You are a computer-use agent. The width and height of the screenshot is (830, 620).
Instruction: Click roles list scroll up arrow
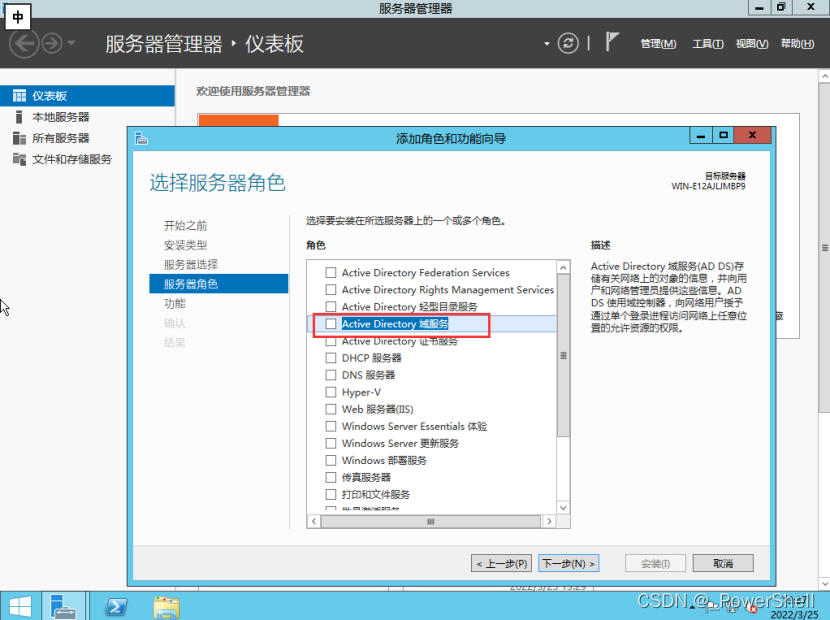coord(563,267)
